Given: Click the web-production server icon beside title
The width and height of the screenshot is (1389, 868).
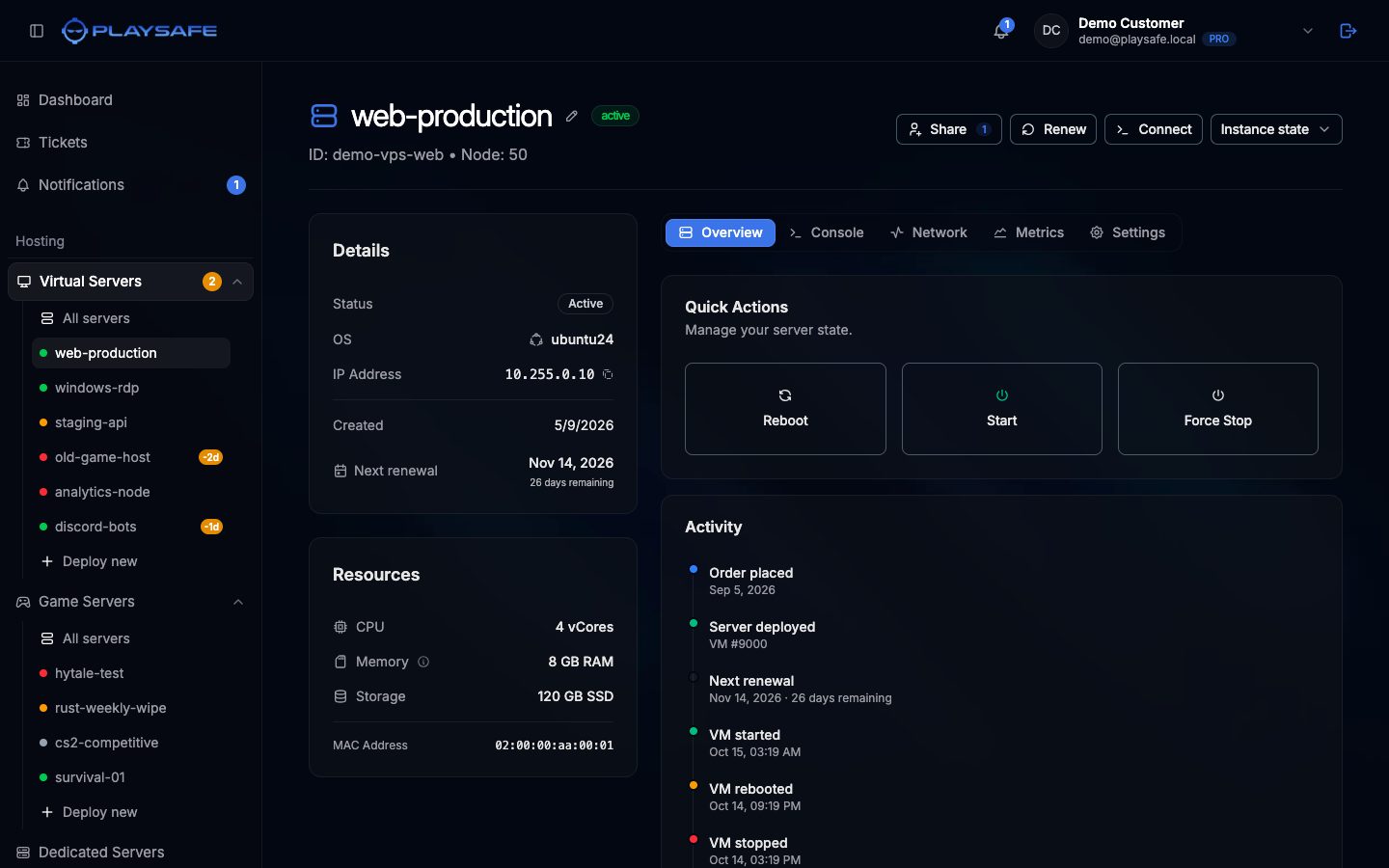Looking at the screenshot, I should coord(324,116).
